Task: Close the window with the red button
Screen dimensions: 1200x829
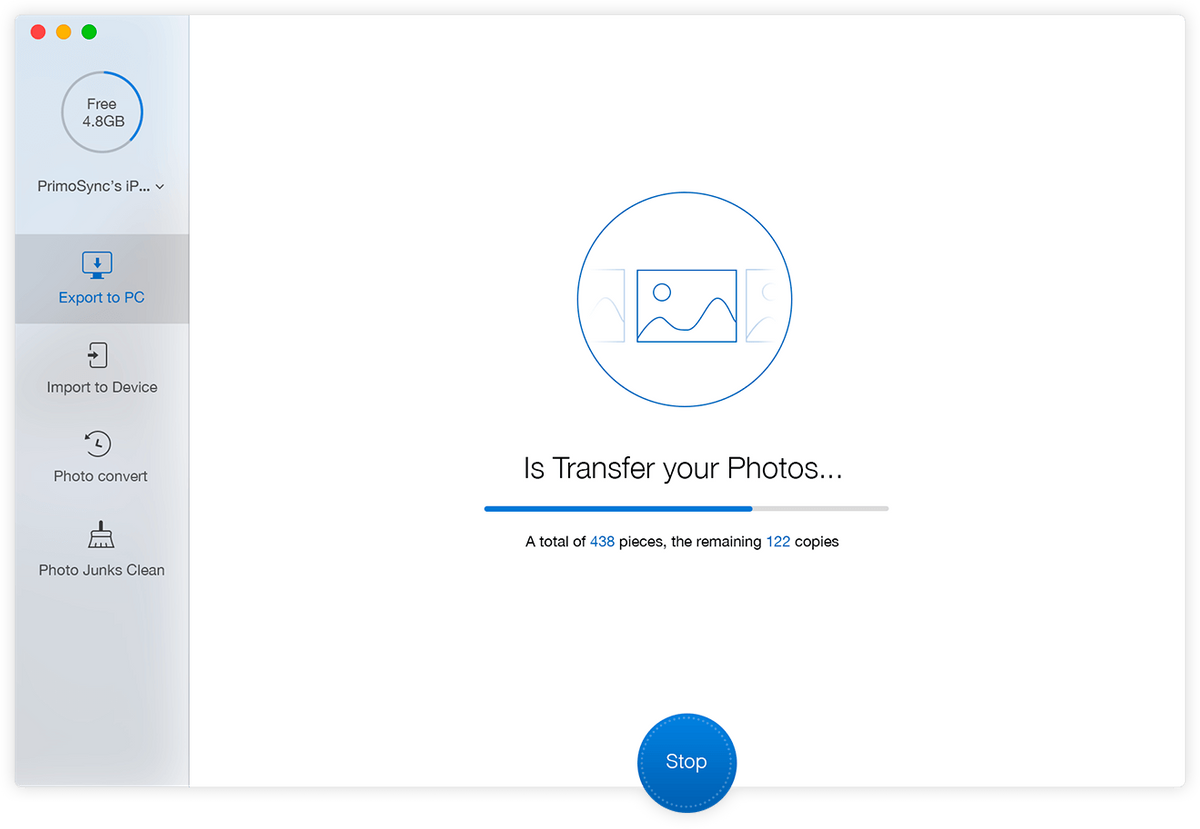Action: click(38, 32)
